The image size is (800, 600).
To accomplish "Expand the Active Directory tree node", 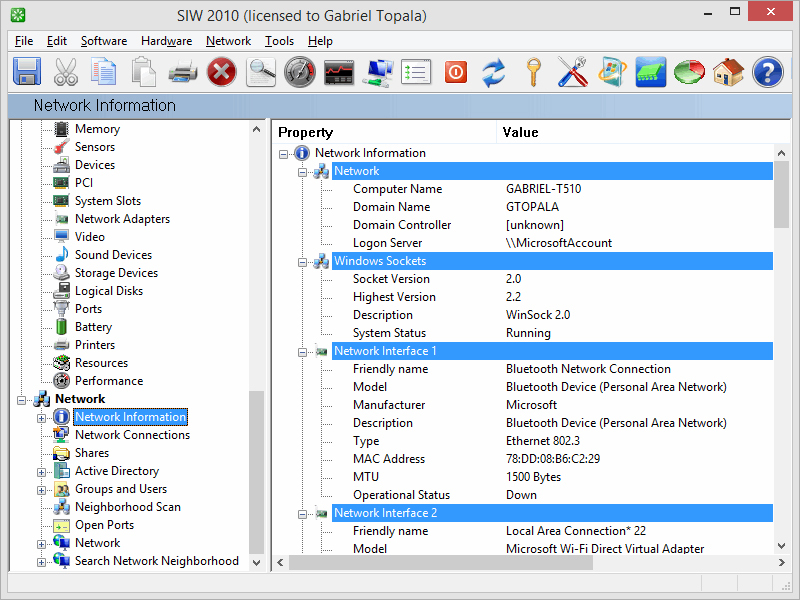I will pyautogui.click(x=41, y=472).
